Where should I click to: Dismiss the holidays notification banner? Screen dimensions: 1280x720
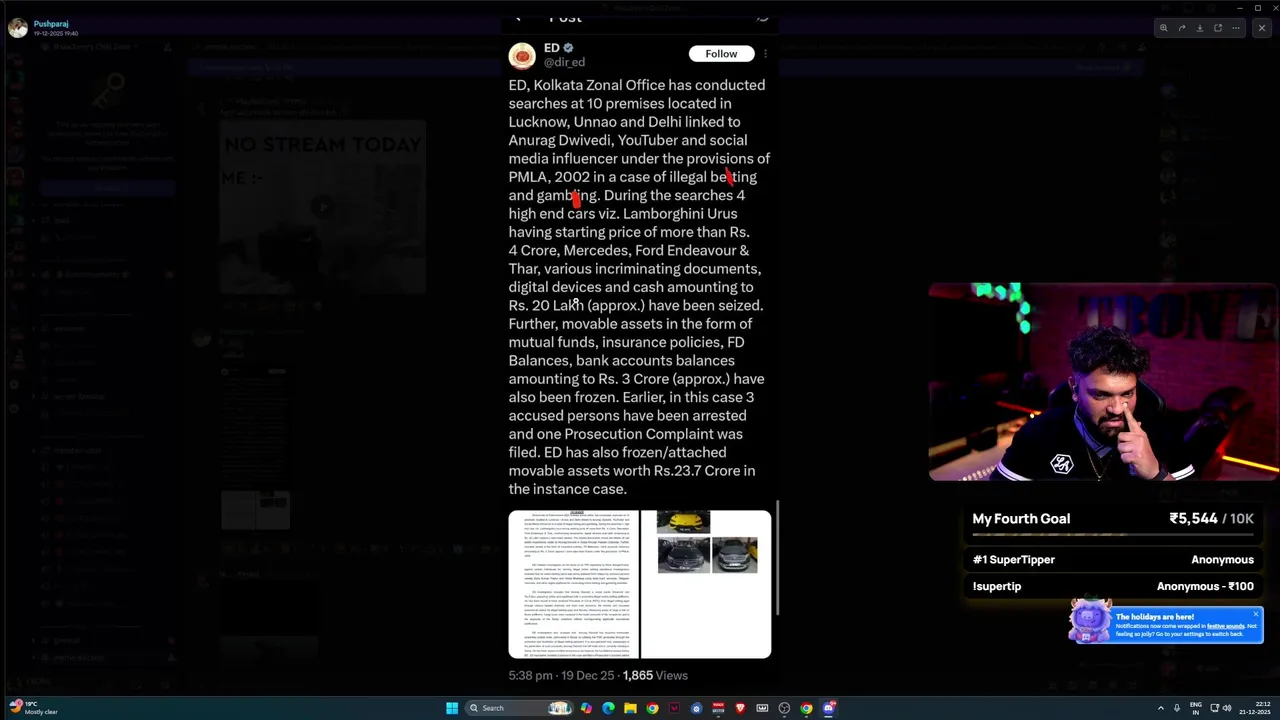(x=1256, y=614)
